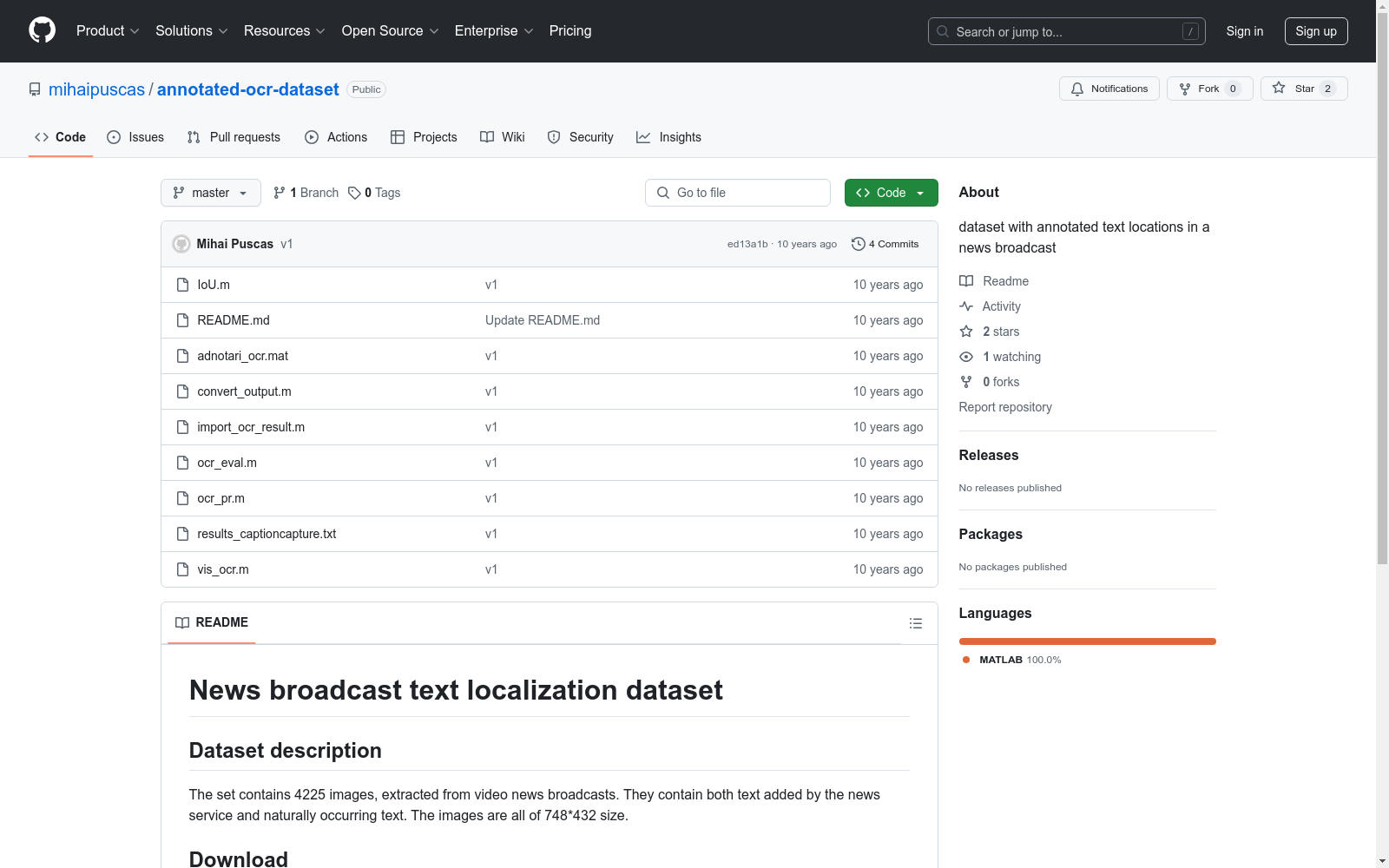Open the annotated-ocr-dataset repository link
This screenshot has width=1389, height=868.
click(248, 89)
